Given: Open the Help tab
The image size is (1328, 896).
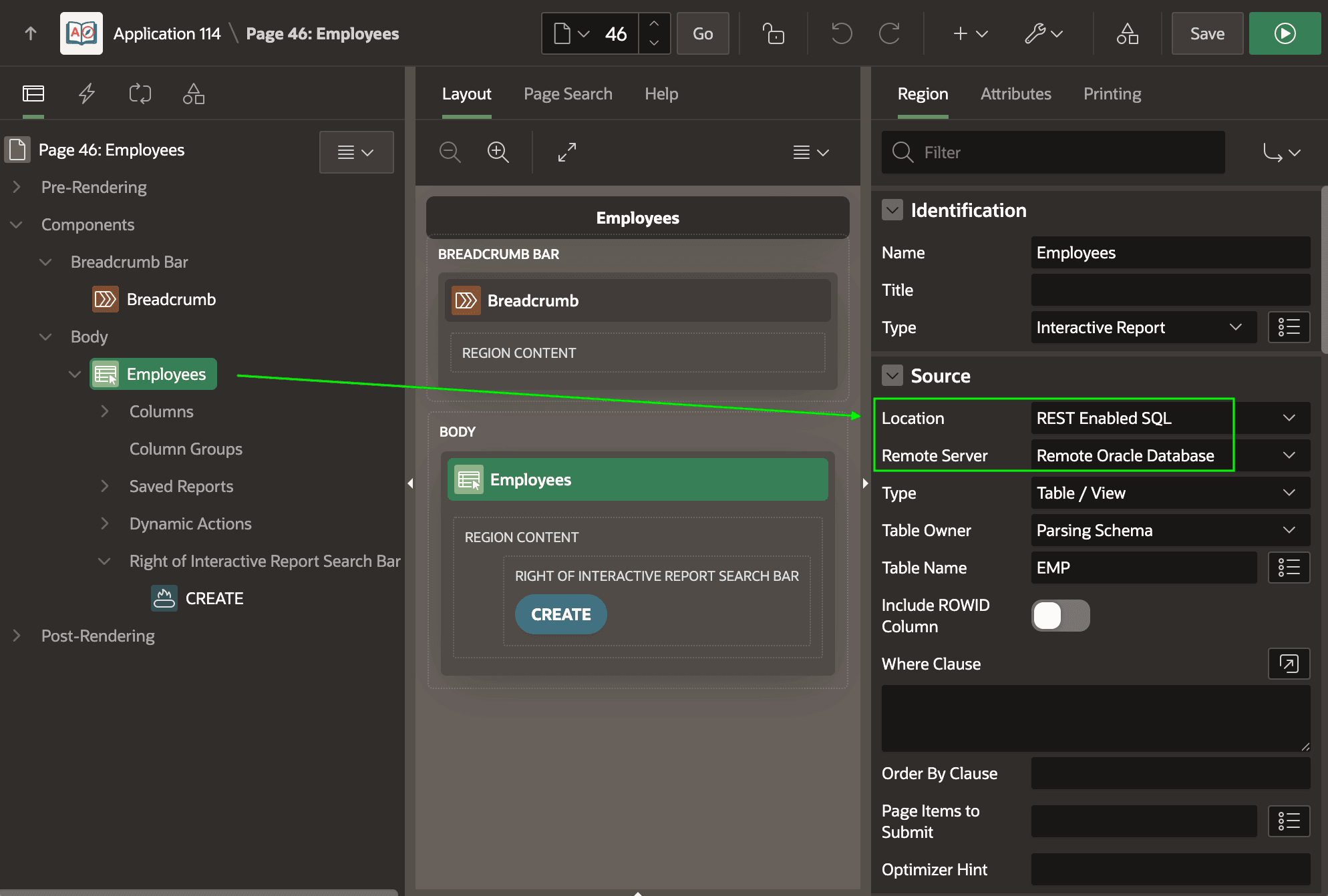Looking at the screenshot, I should click(661, 94).
